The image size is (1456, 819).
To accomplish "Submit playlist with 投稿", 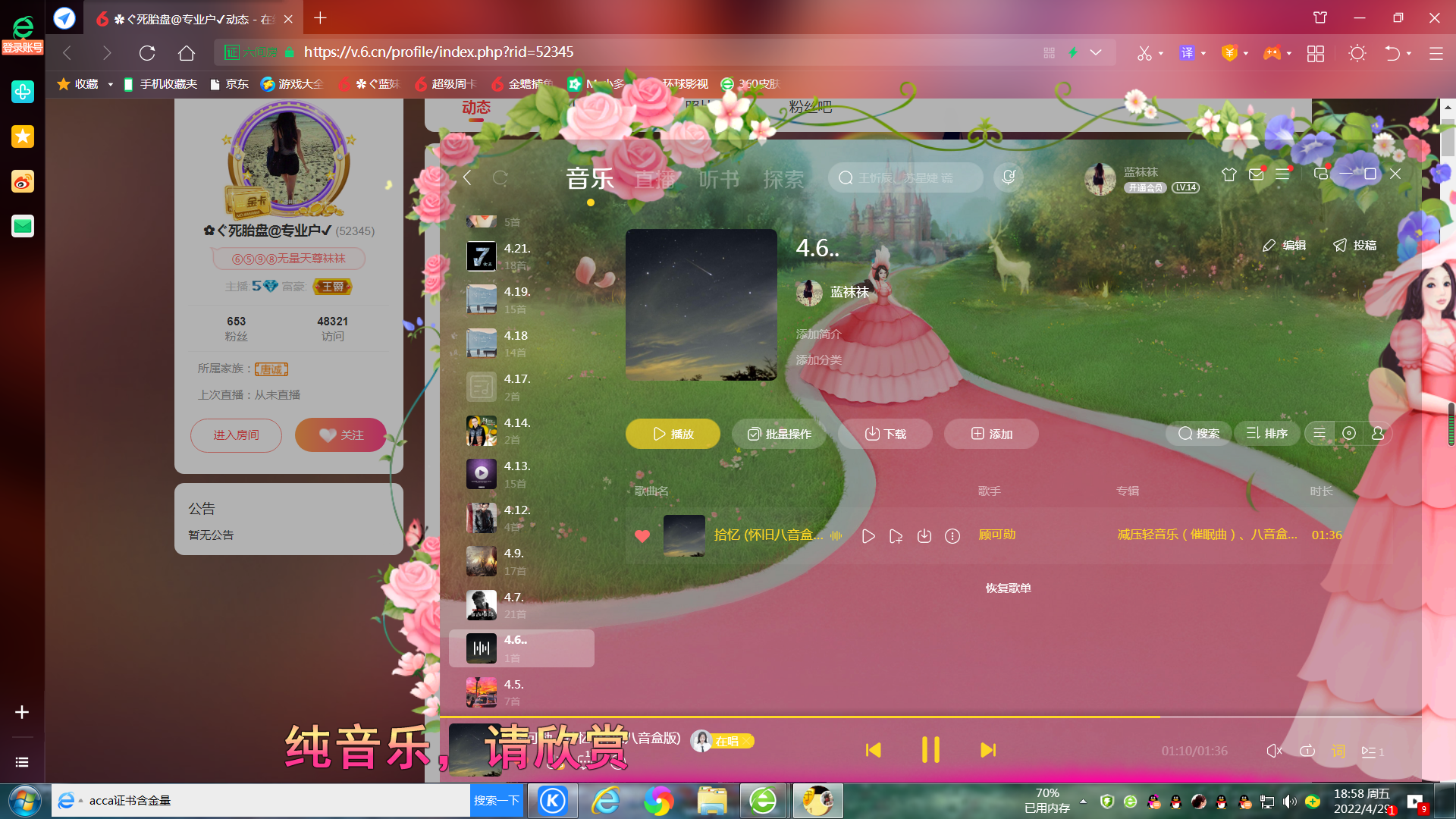I will pyautogui.click(x=1354, y=245).
